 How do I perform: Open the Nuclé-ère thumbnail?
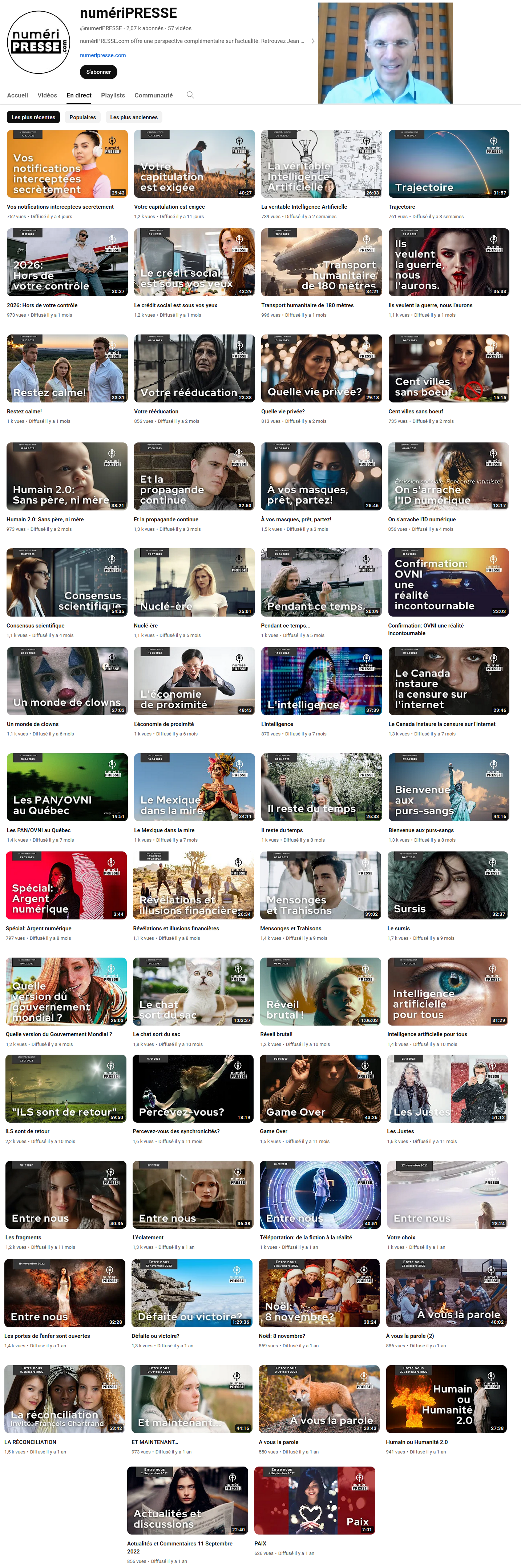pos(194,582)
